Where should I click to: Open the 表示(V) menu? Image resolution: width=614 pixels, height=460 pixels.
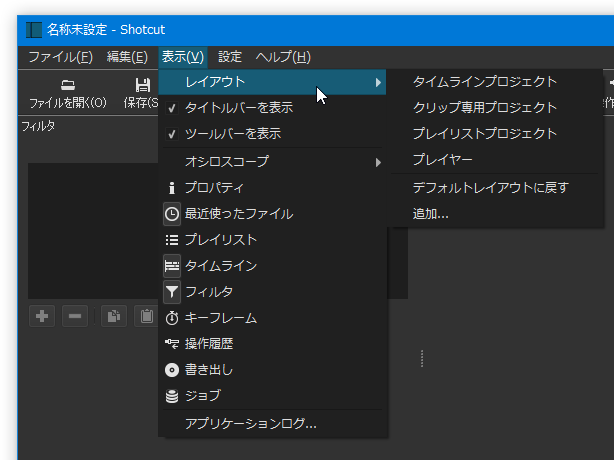(x=183, y=57)
